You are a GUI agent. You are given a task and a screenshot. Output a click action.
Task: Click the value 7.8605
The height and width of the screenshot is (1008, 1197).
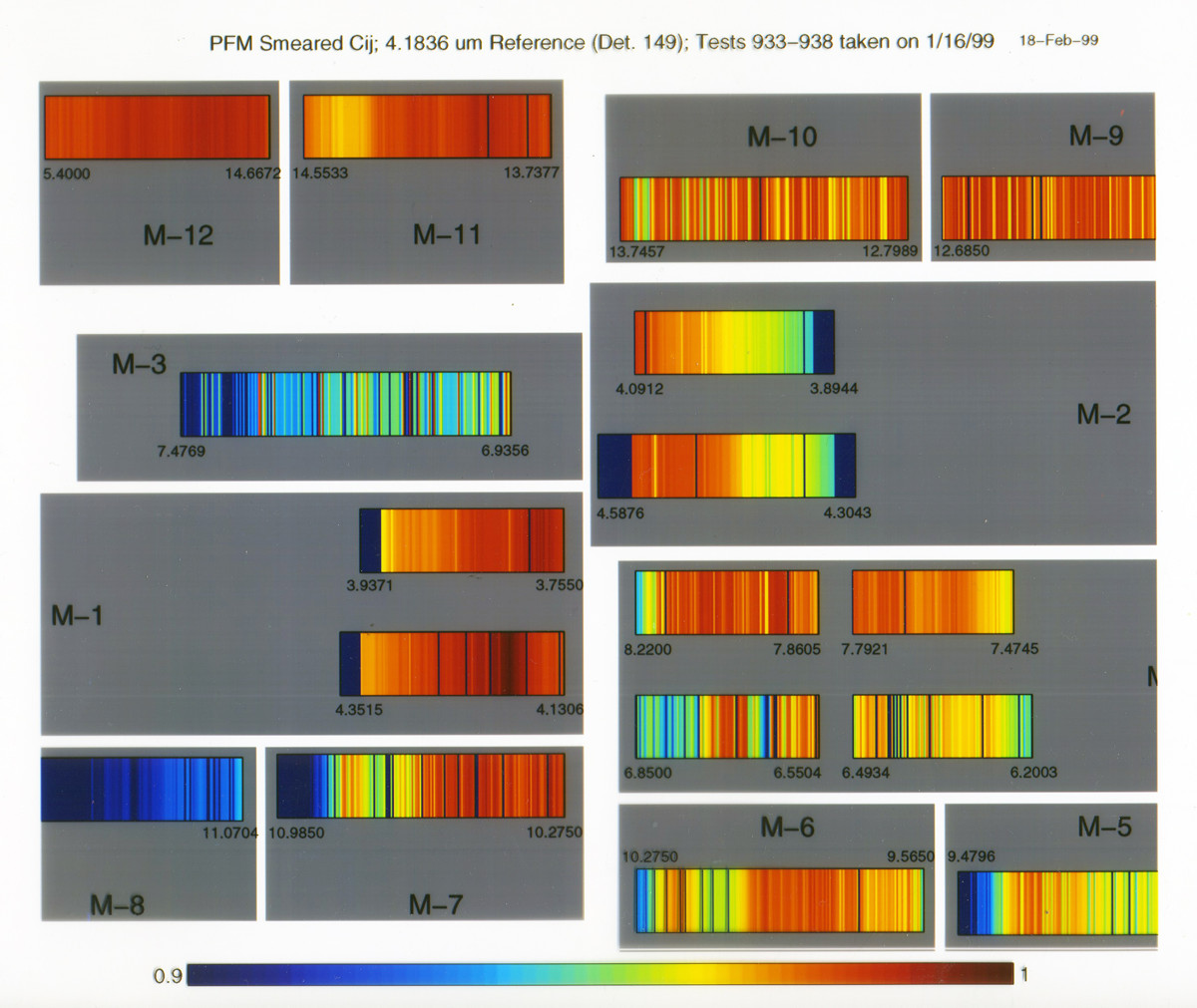pos(797,649)
